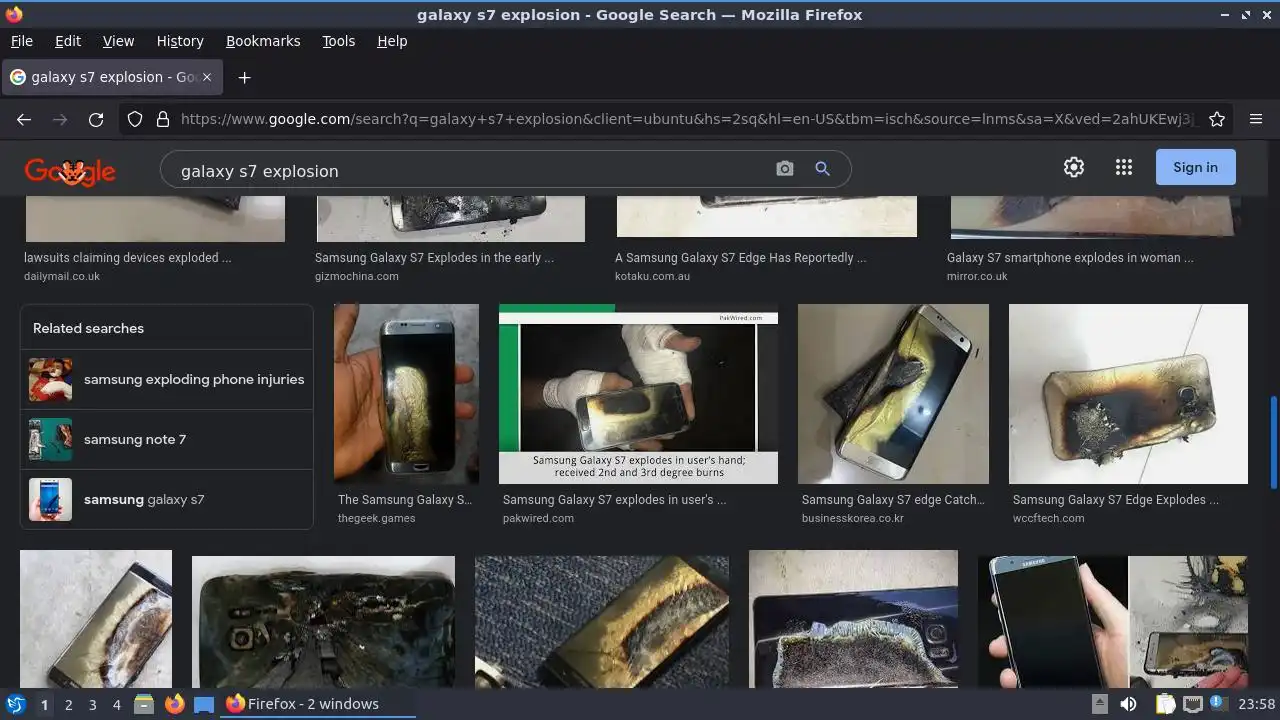This screenshot has height=720, width=1280.
Task: Click the mirror.co.uk source text
Action: coord(977,276)
